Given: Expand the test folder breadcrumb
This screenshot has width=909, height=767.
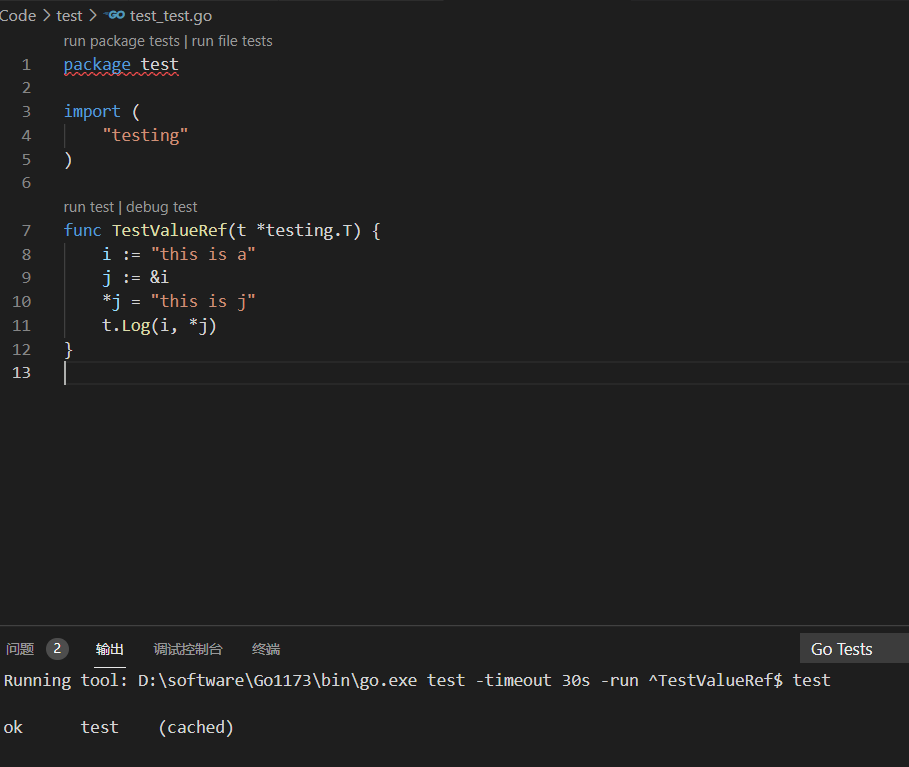Looking at the screenshot, I should (69, 16).
